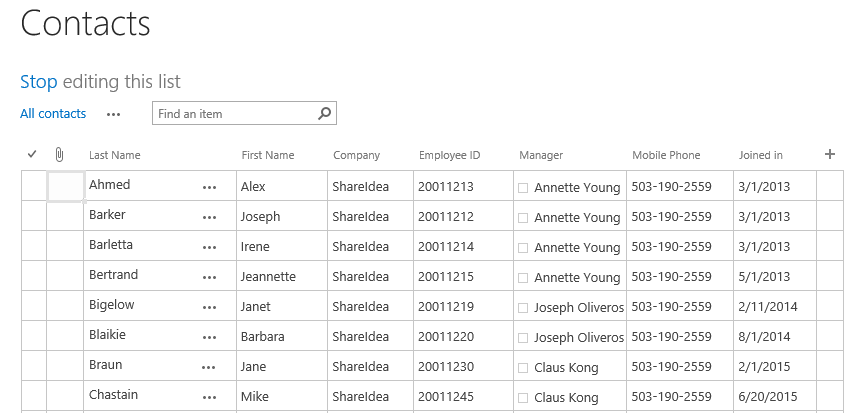Click the attachment paperclip column icon

pos(59,155)
